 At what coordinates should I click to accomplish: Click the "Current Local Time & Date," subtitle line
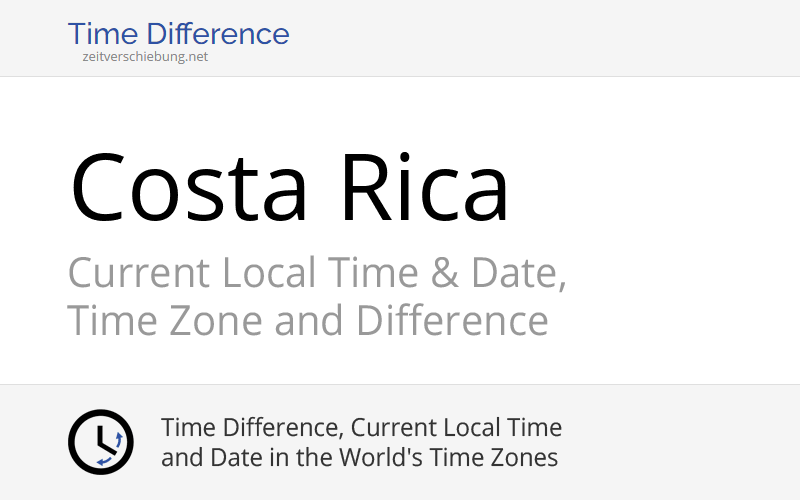(x=317, y=273)
